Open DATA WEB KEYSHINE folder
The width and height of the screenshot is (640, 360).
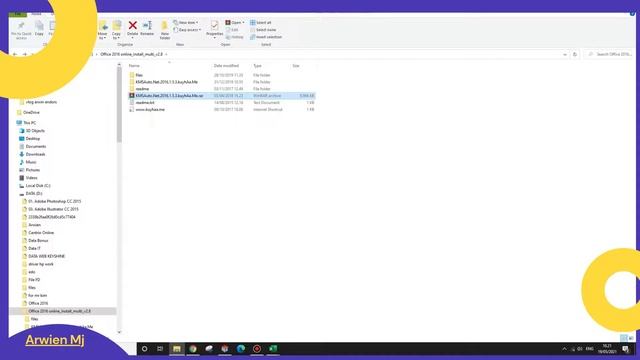[x=44, y=256]
